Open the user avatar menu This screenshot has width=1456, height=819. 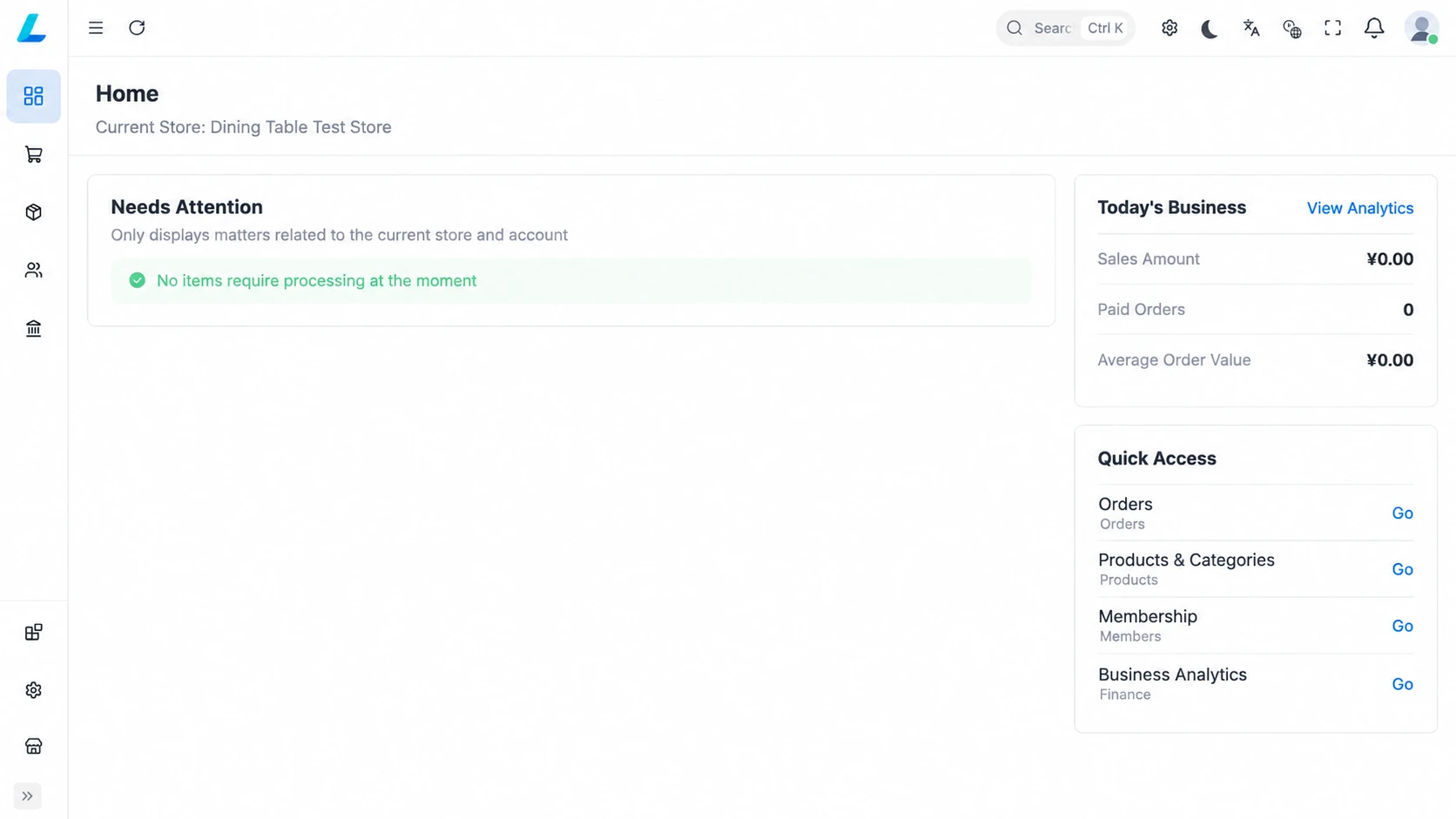tap(1421, 28)
